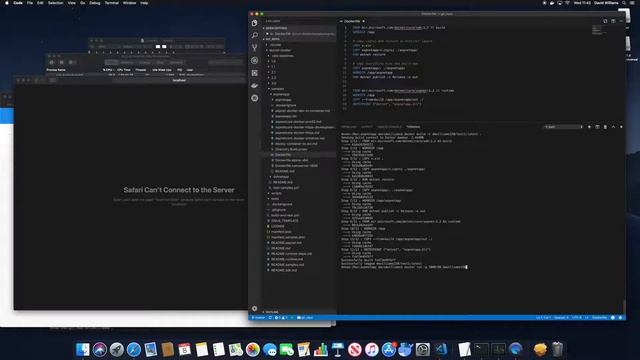Image resolution: width=640 pixels, height=360 pixels.
Task: Click the feedback smiley in VS Code status bar
Action: point(613,318)
